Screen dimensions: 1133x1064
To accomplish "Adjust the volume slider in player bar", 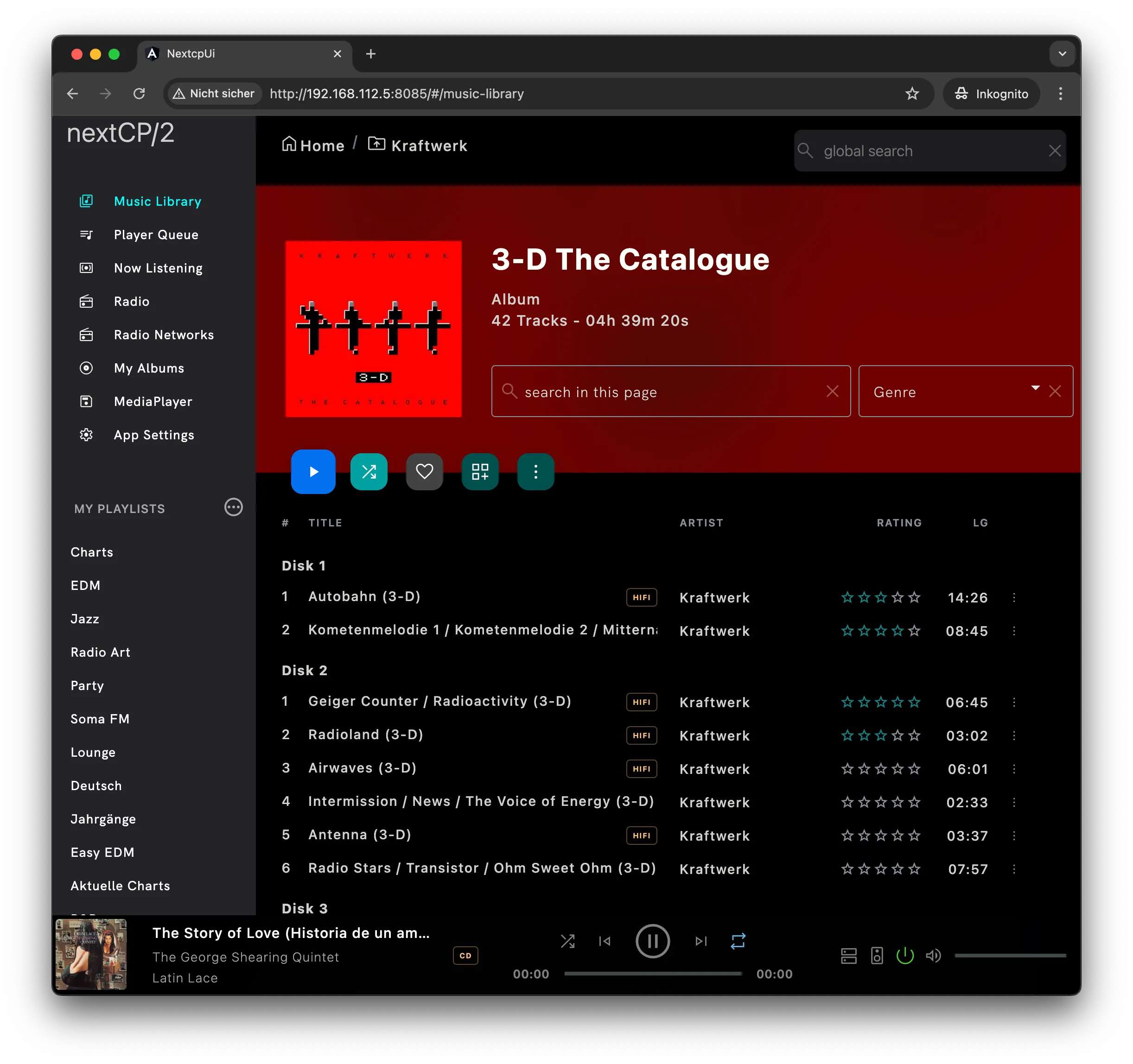I will pyautogui.click(x=1010, y=955).
